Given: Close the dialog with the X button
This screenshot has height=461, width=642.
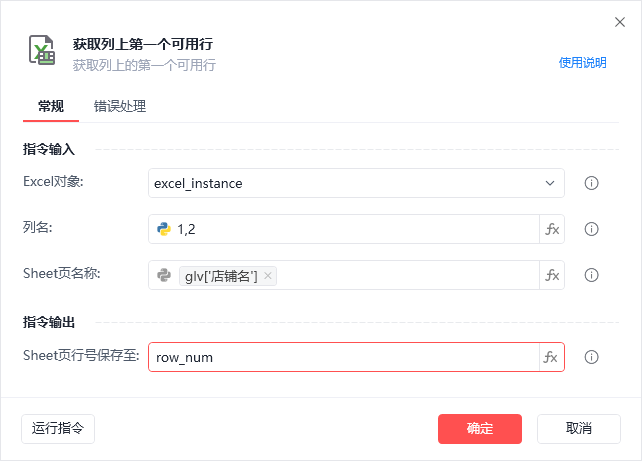Looking at the screenshot, I should (619, 22).
